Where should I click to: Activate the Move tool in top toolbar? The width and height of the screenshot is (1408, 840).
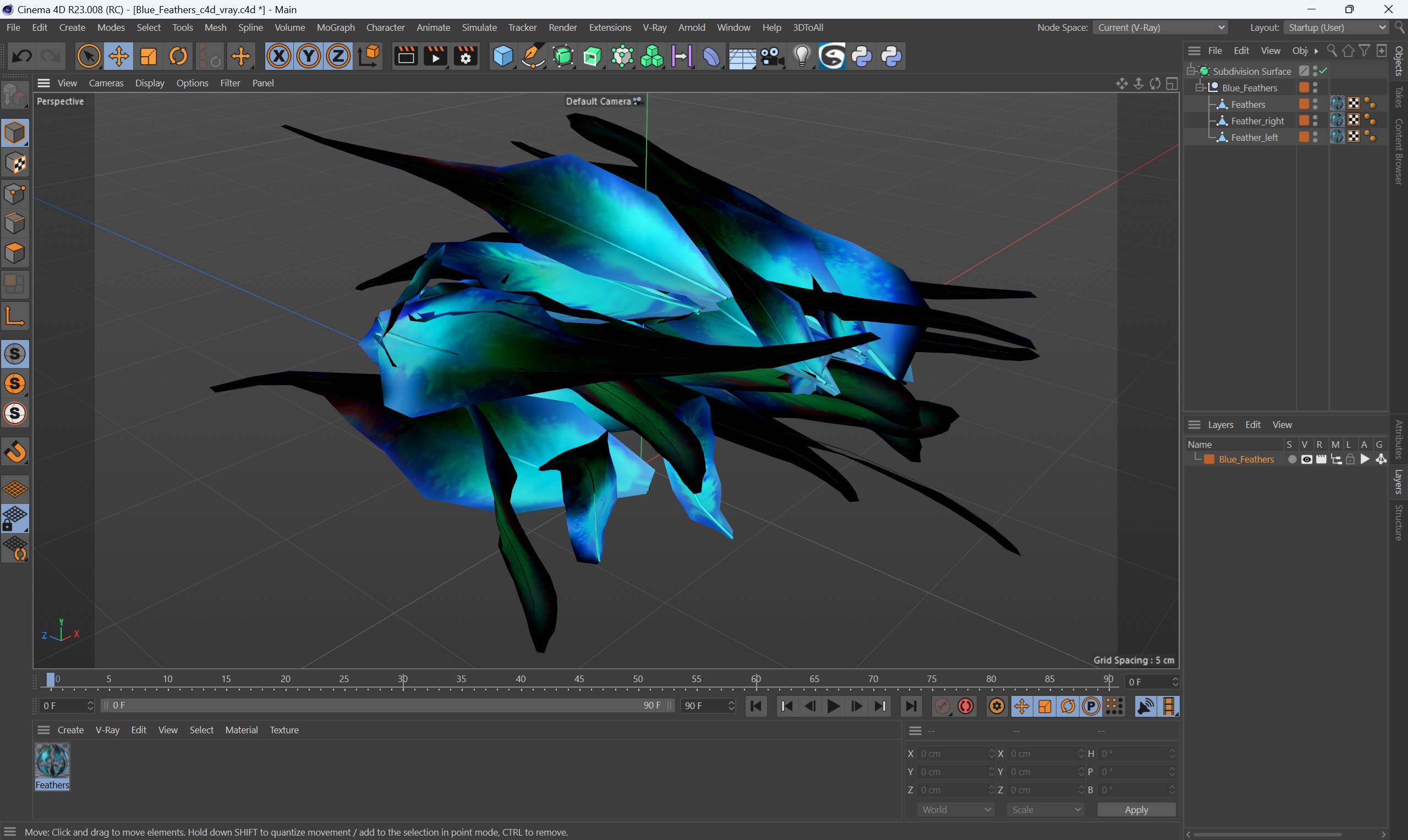click(x=119, y=56)
